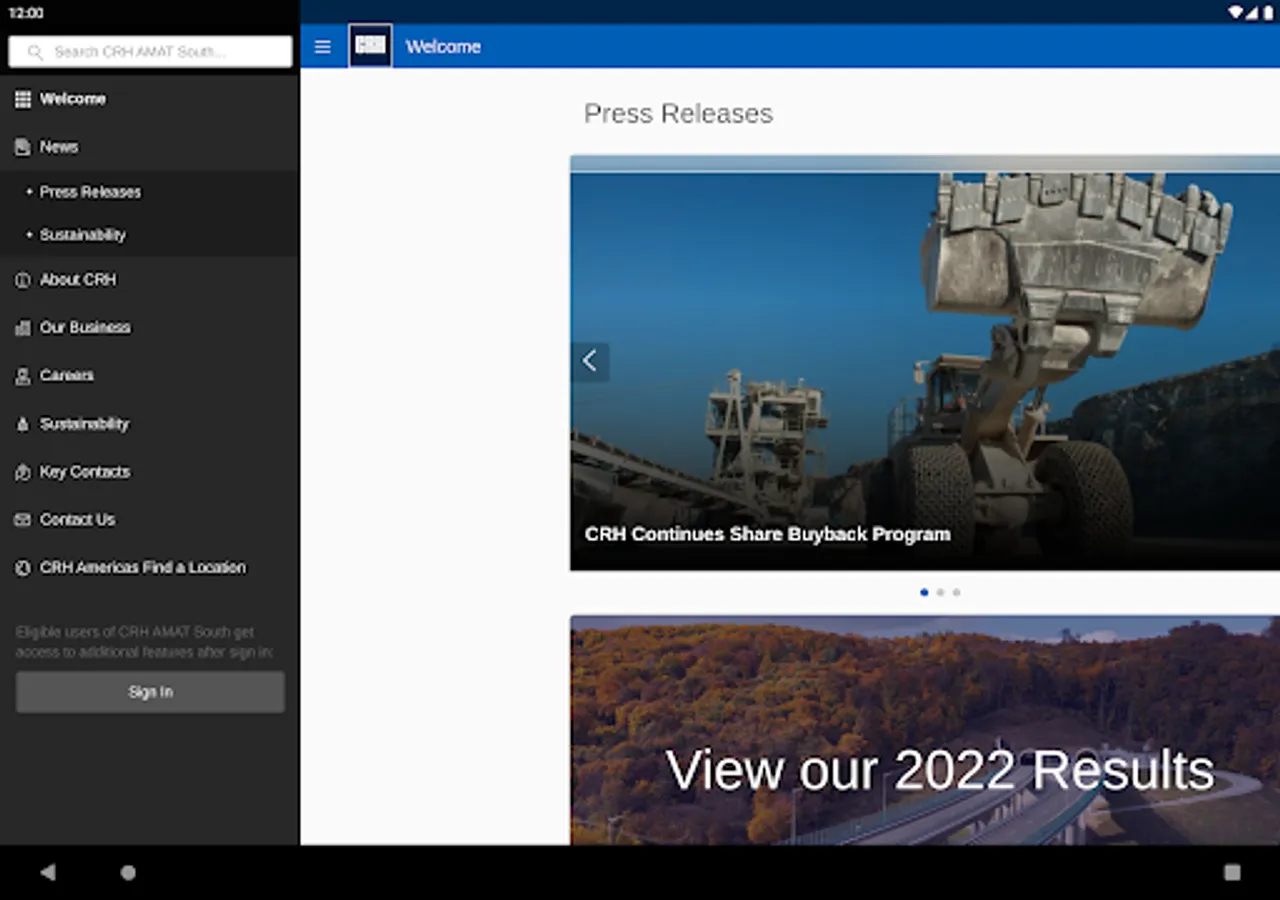Select the third carousel page dot
The width and height of the screenshot is (1280, 900).
(956, 592)
